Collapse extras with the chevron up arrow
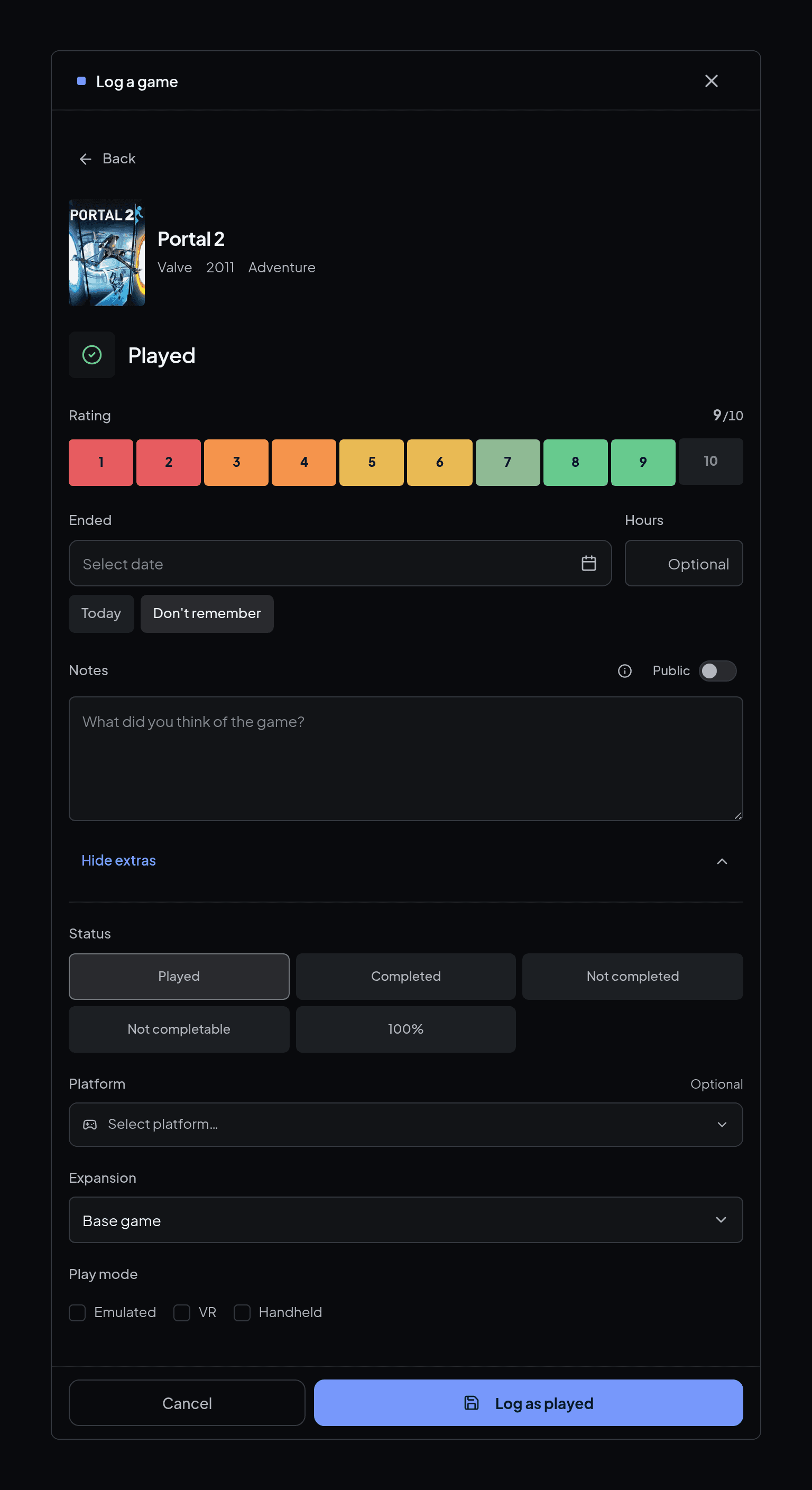The image size is (812, 1490). (722, 861)
